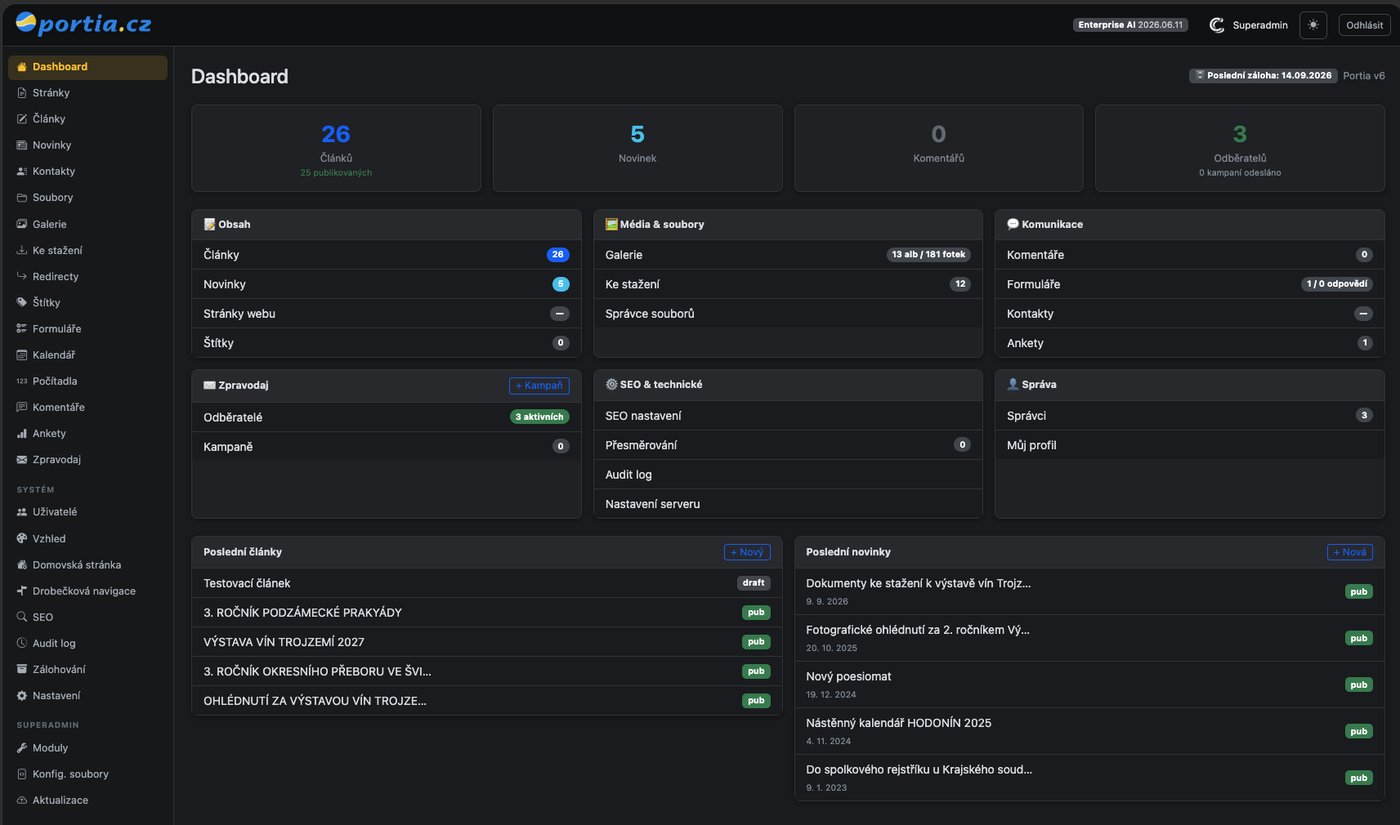Click the 5 Novinek stat card

pyautogui.click(x=638, y=148)
